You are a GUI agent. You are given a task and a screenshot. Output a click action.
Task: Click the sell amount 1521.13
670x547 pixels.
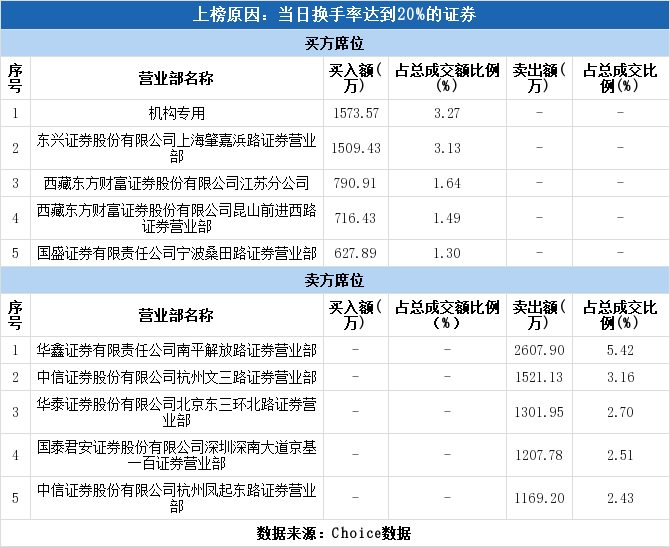click(x=539, y=377)
